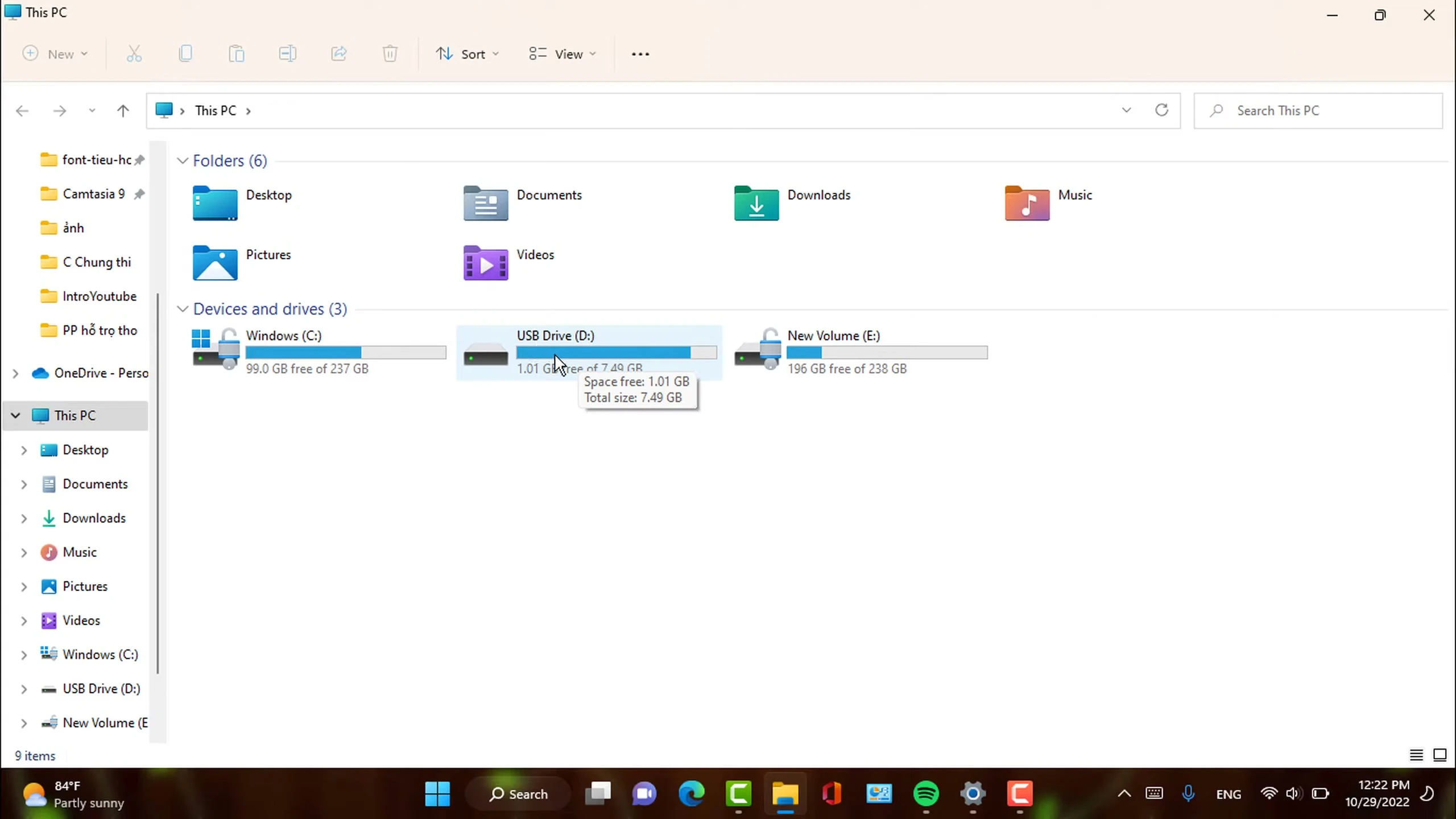Refresh the This PC view
Screen dimensions: 1456x819
pyautogui.click(x=1161, y=110)
